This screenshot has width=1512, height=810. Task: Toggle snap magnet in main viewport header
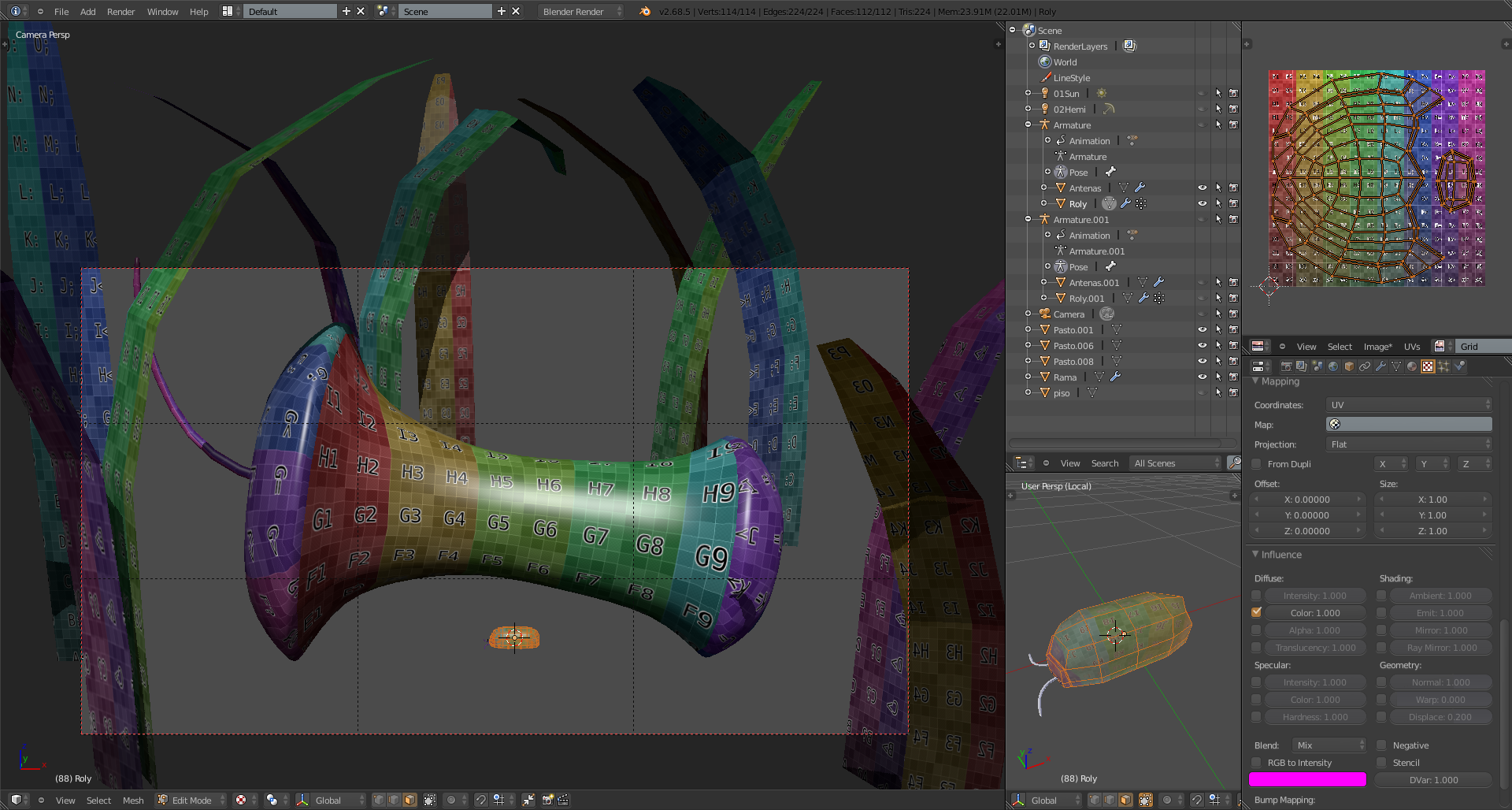click(481, 800)
